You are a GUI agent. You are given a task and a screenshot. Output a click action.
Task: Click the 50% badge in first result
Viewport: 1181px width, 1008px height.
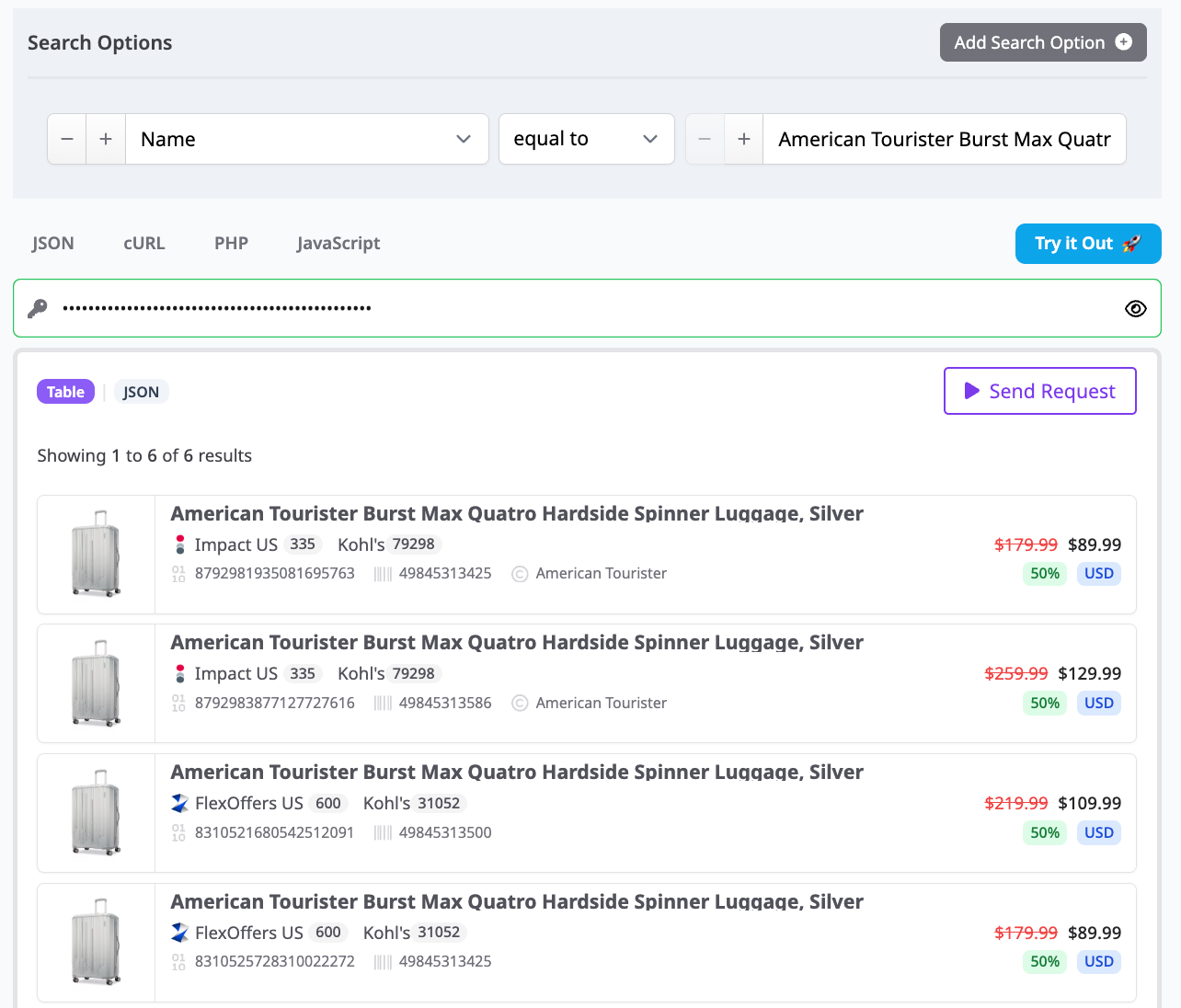[1045, 574]
